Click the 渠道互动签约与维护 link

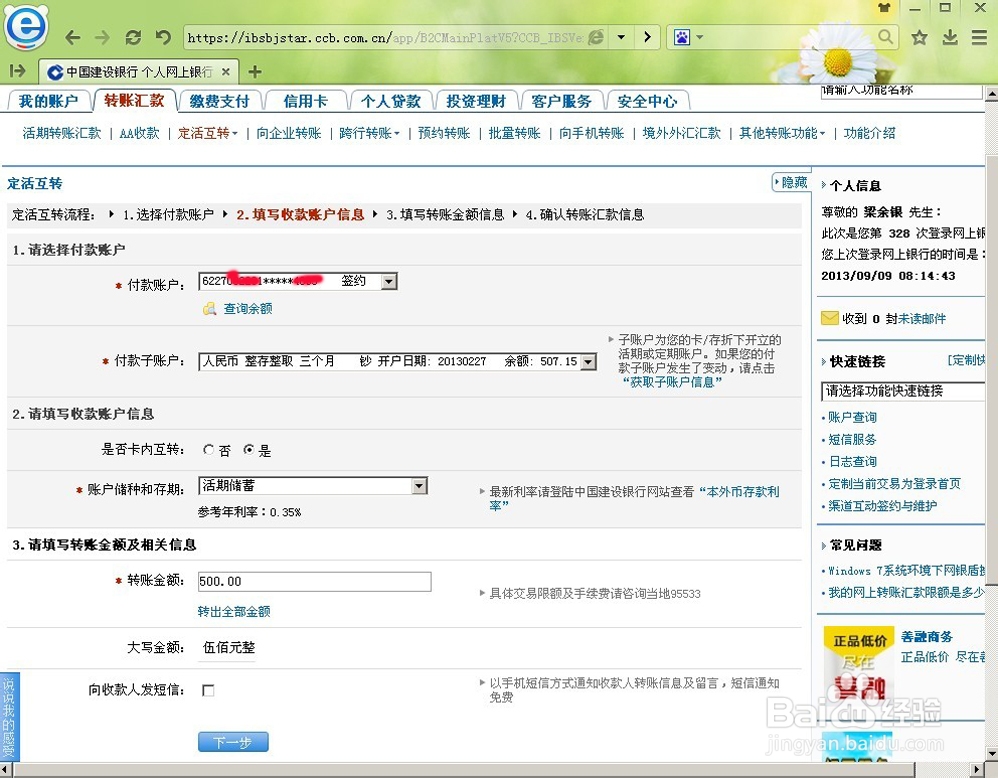(x=882, y=506)
